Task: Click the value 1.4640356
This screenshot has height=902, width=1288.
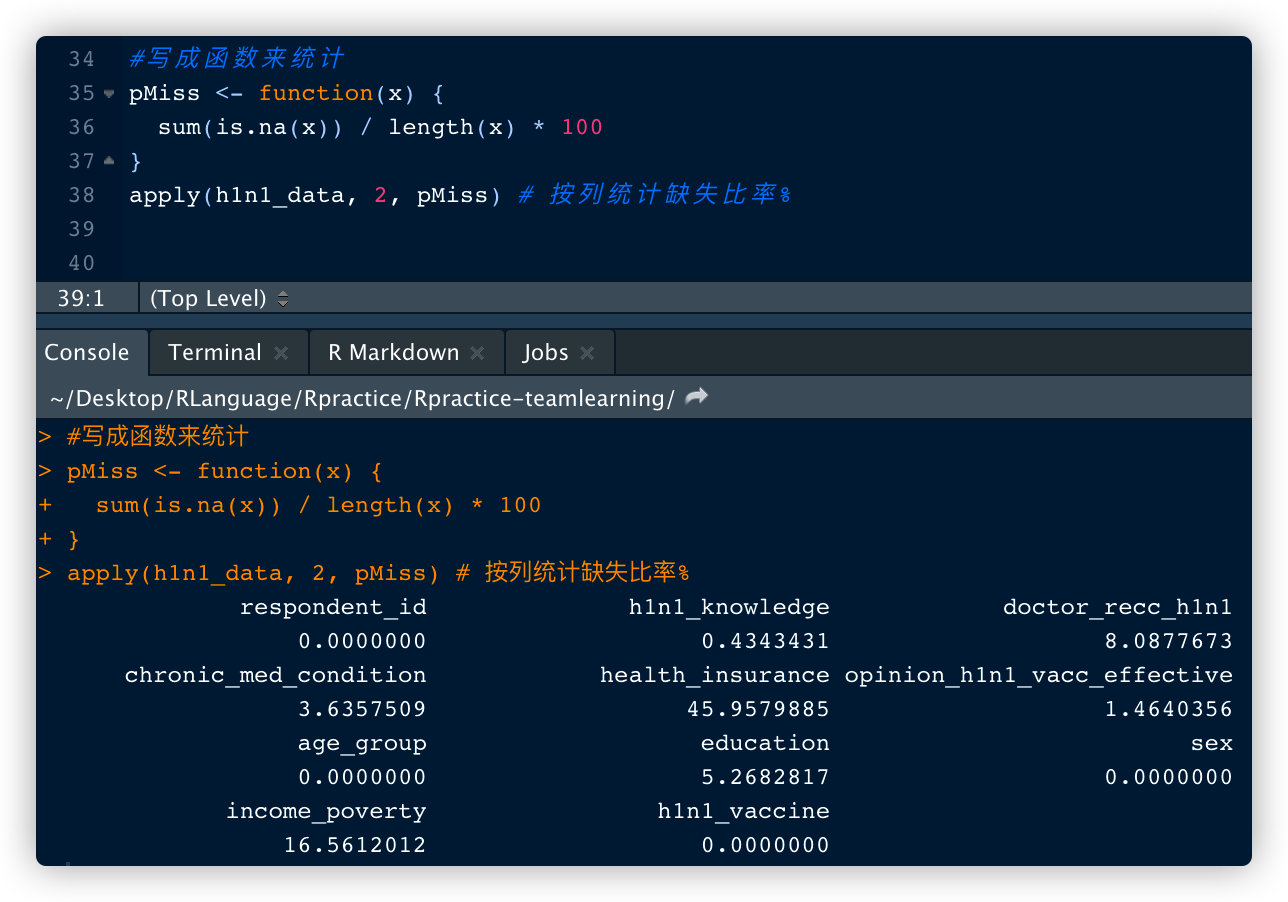Action: [x=1169, y=709]
